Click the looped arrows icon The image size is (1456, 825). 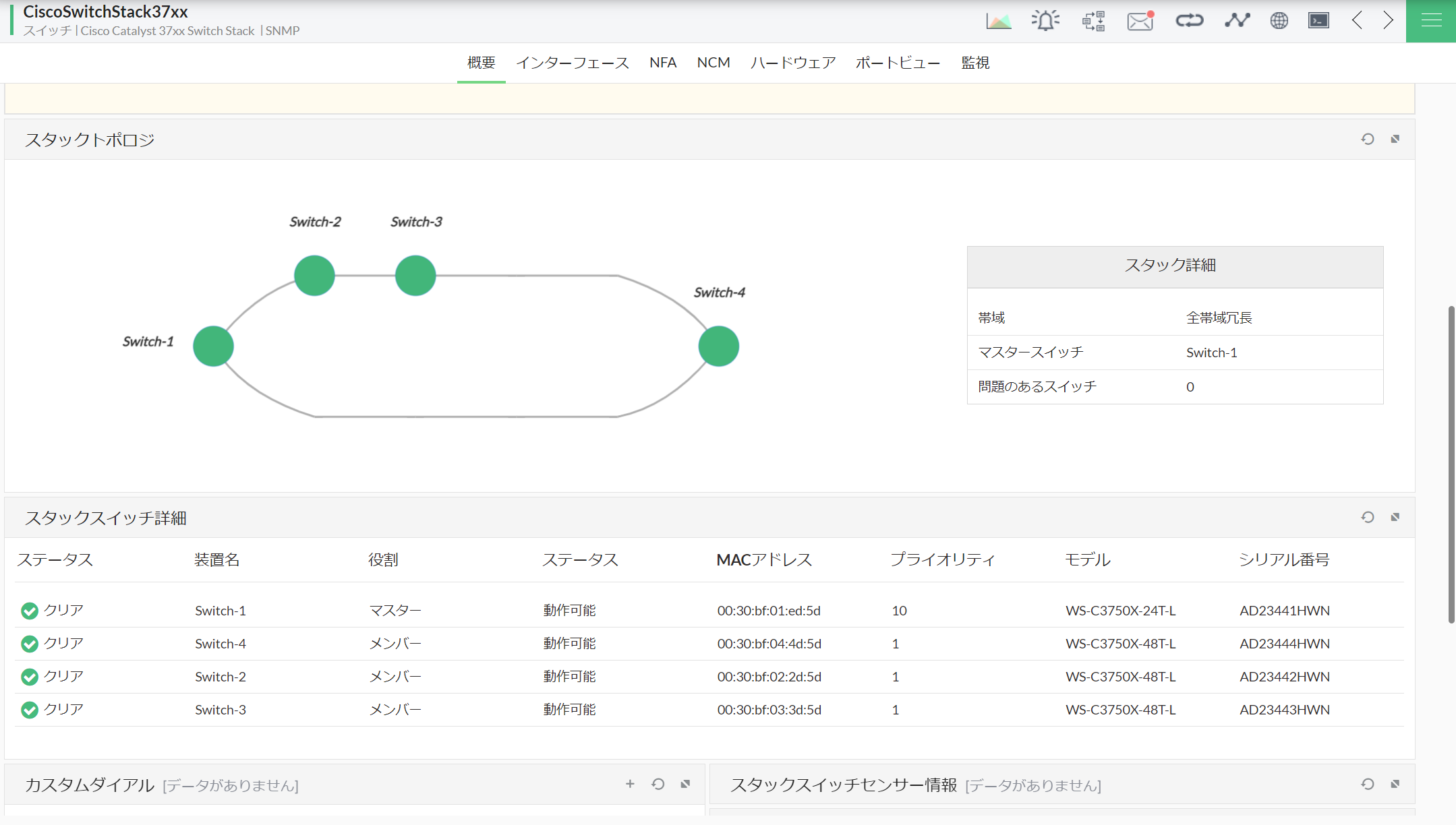1189,21
